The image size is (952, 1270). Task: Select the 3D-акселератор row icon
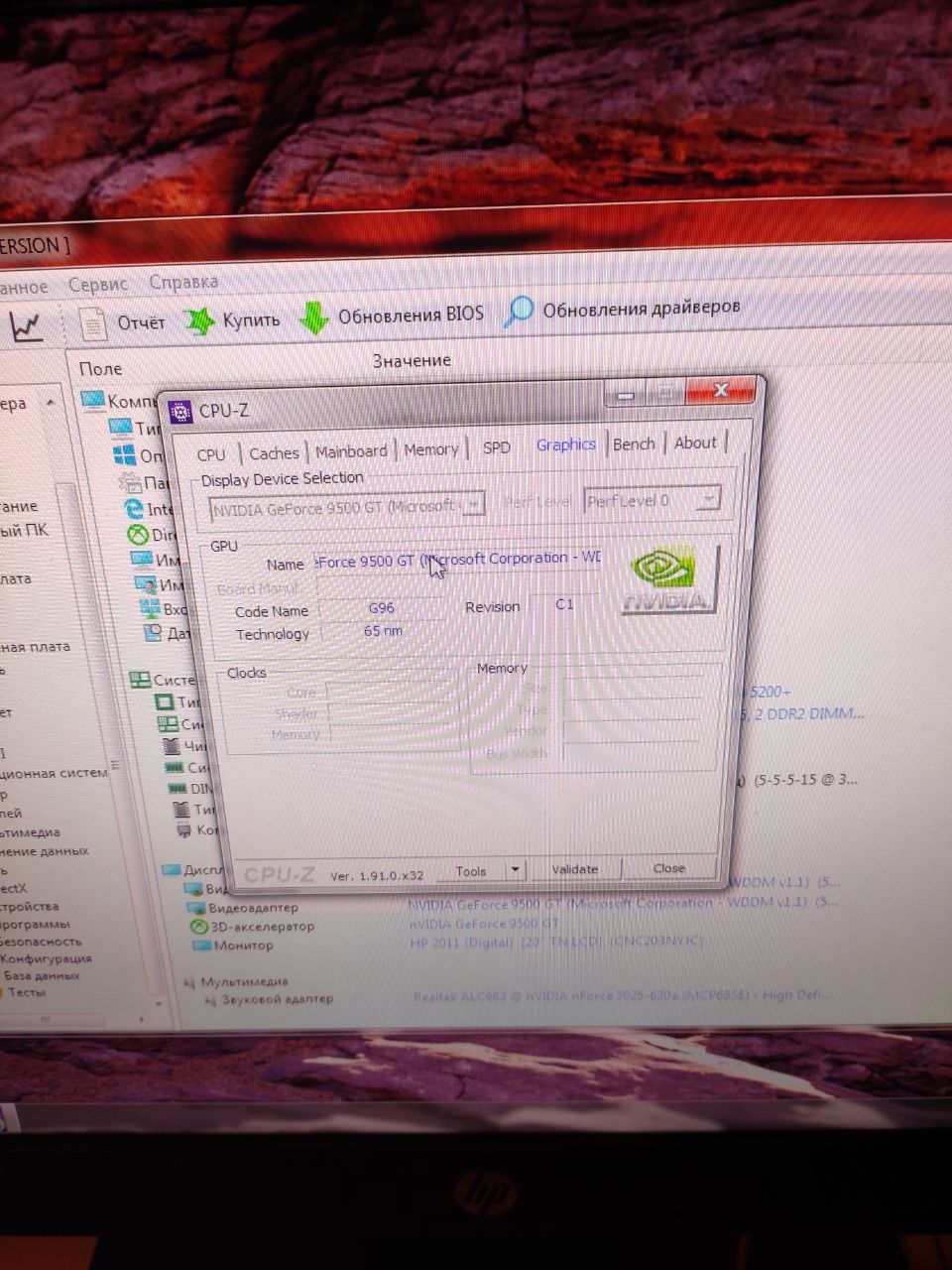pyautogui.click(x=197, y=926)
